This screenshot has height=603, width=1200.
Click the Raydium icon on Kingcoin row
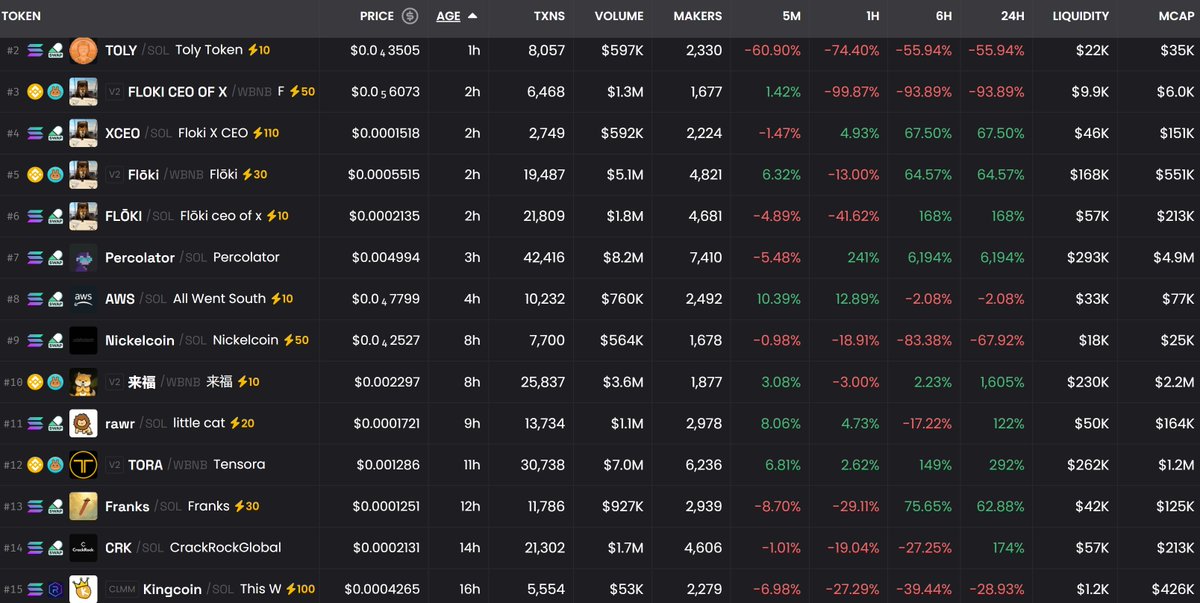[x=56, y=590]
